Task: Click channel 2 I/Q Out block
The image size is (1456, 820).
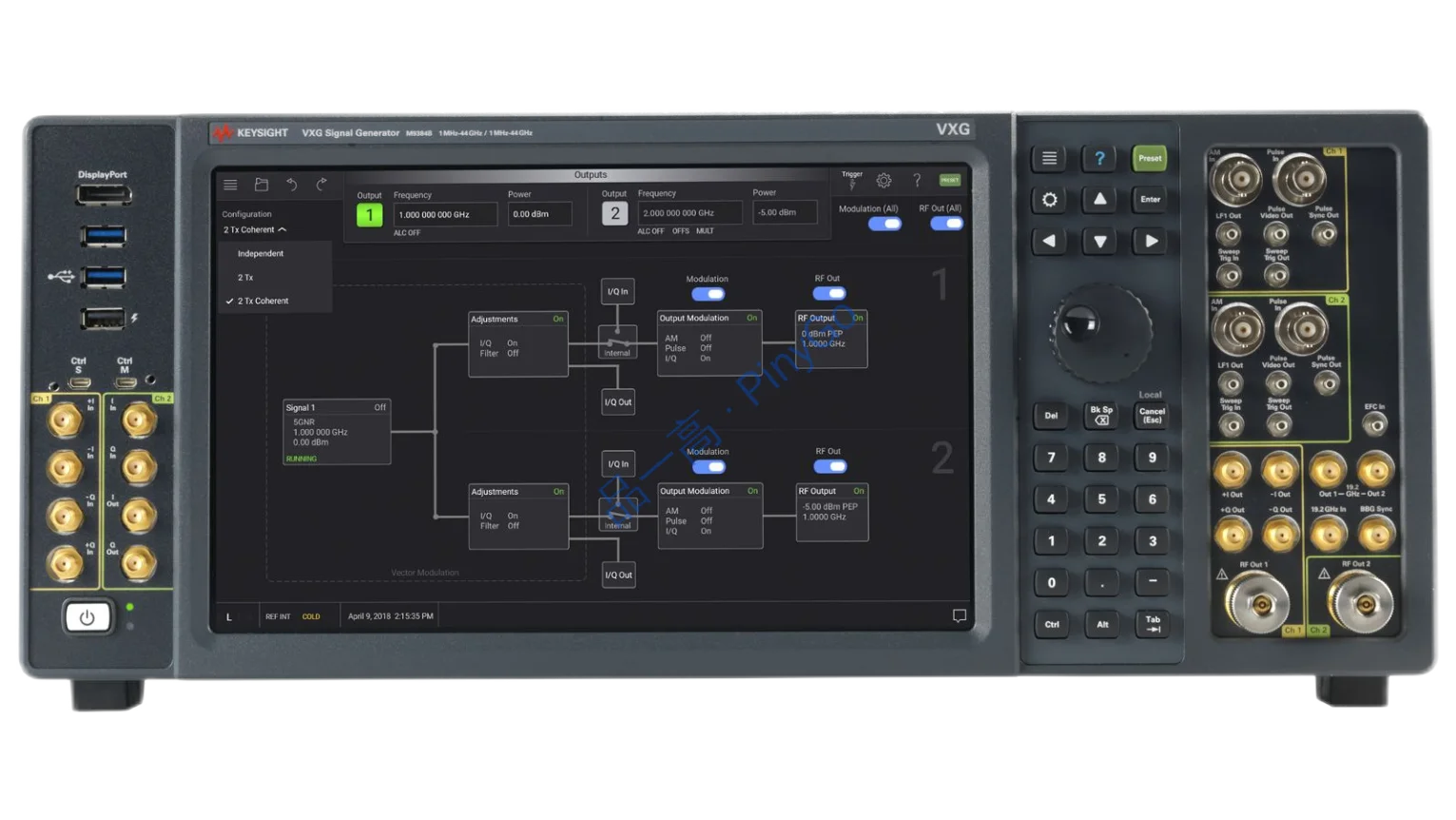Action: pyautogui.click(x=618, y=576)
